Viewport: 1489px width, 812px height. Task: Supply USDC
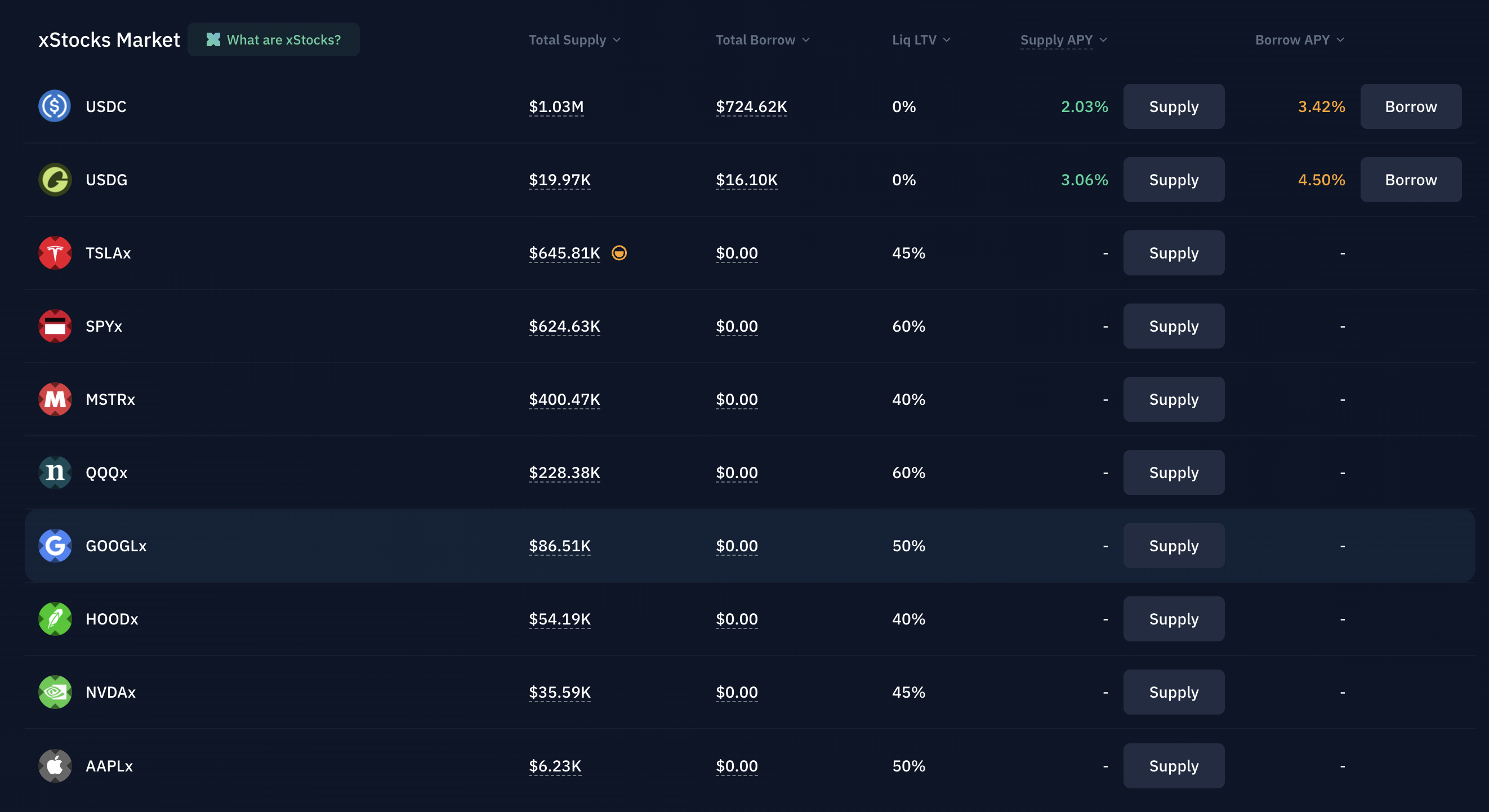click(x=1174, y=106)
